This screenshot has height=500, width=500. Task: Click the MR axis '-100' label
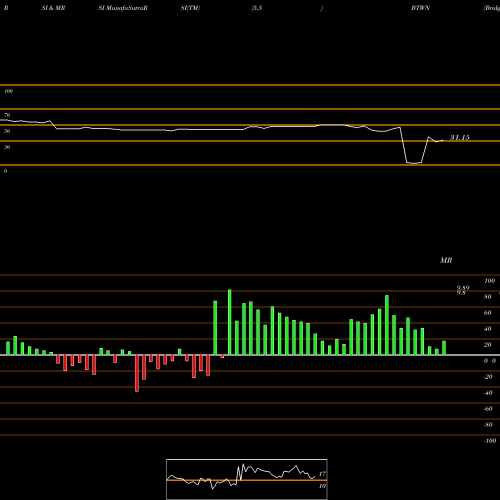coord(490,441)
